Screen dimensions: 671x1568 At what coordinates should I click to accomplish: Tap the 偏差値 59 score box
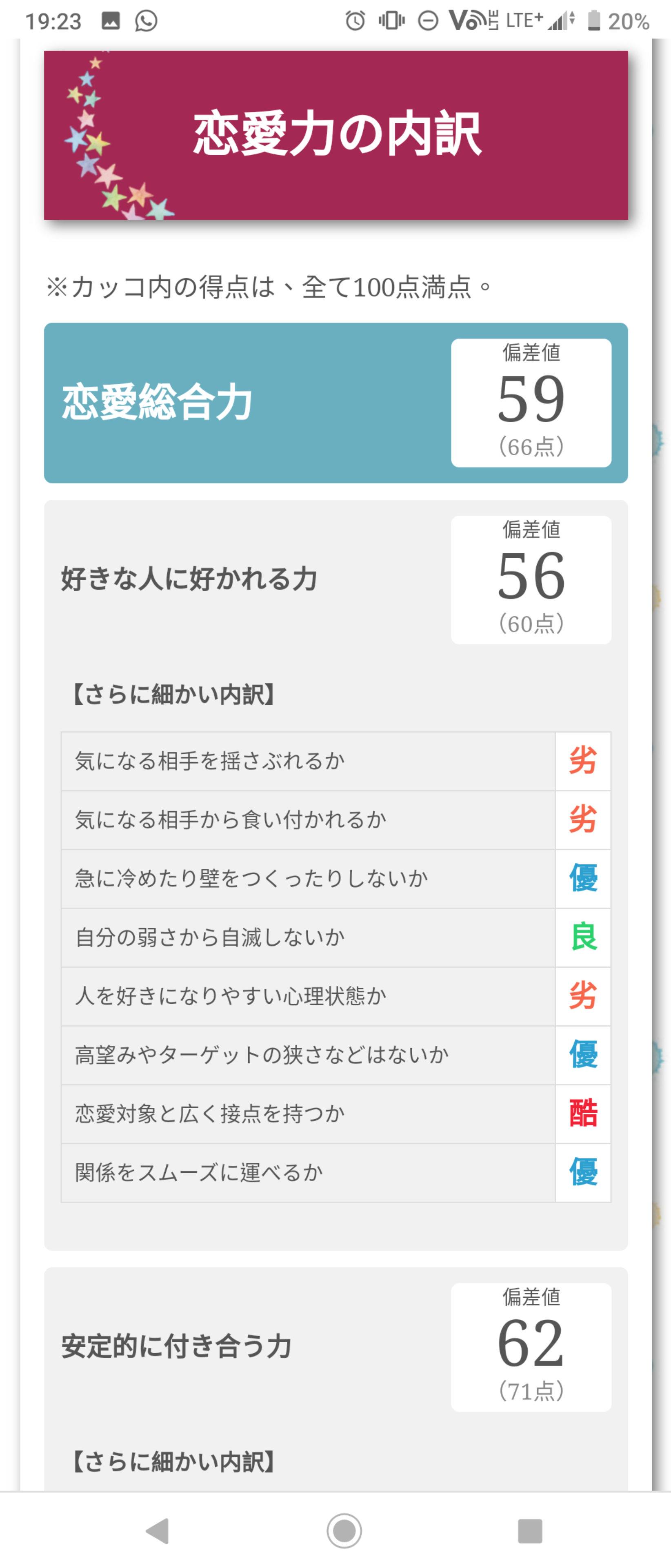(x=531, y=403)
